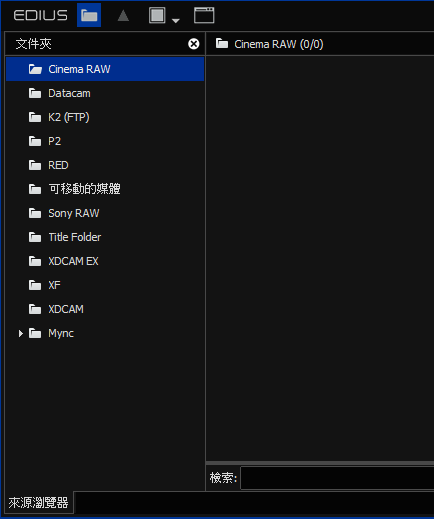Open the K2 (FTP) folder

pos(105,117)
